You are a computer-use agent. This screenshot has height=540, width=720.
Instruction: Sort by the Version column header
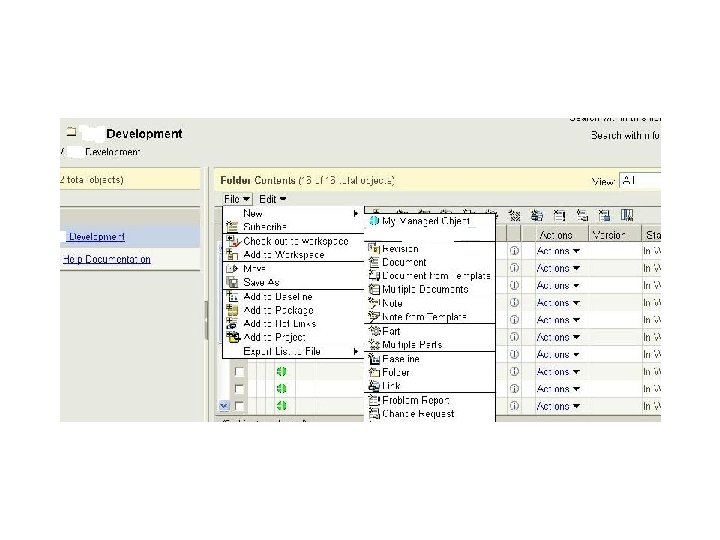click(608, 235)
